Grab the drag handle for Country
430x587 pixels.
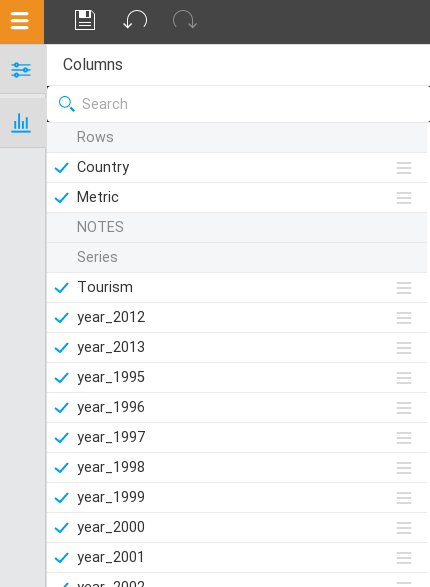pos(404,168)
